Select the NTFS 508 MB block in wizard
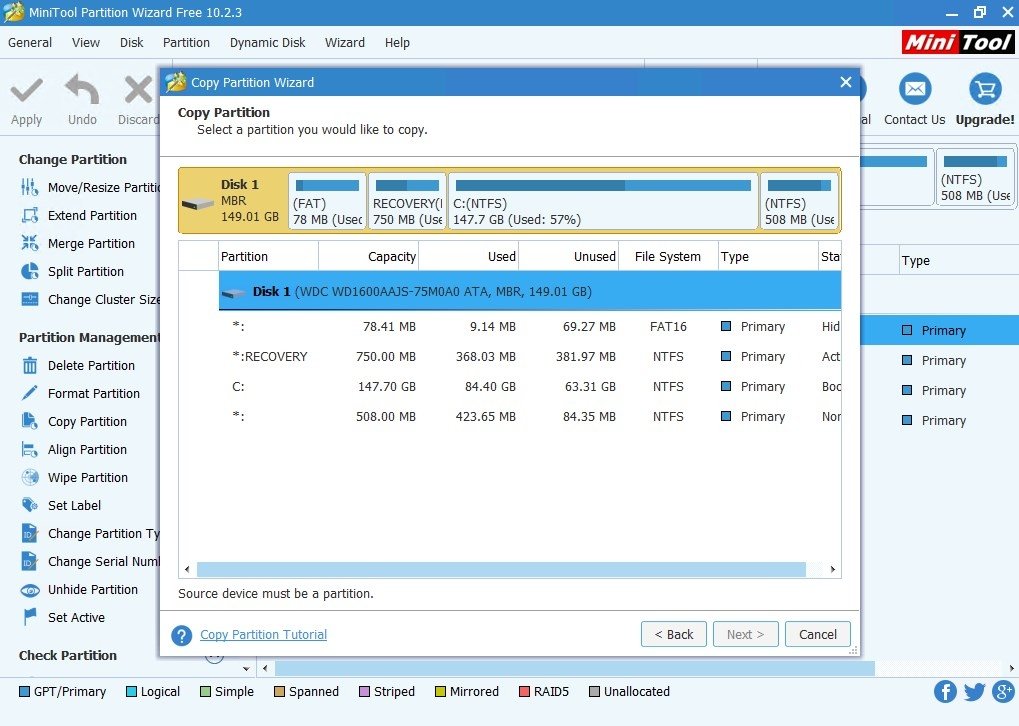This screenshot has width=1019, height=726. (x=799, y=201)
